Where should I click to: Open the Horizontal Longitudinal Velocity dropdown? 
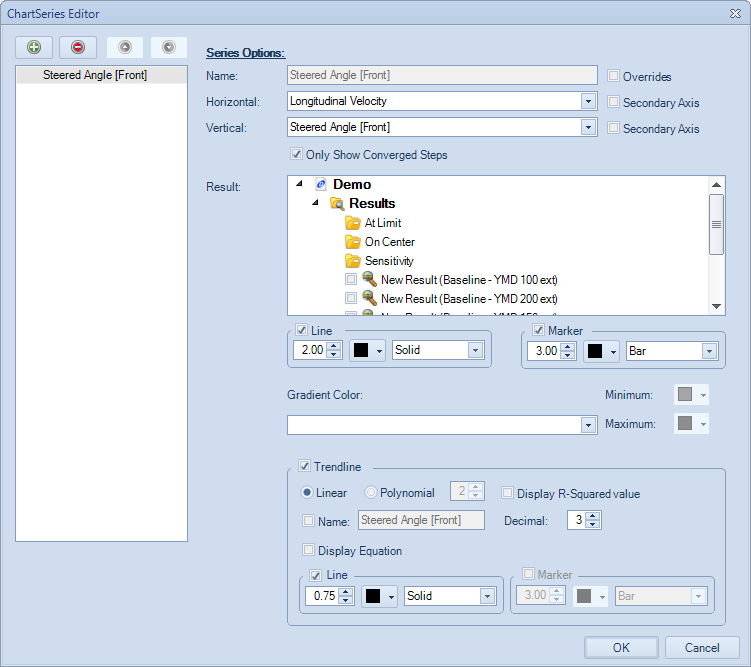coord(588,102)
